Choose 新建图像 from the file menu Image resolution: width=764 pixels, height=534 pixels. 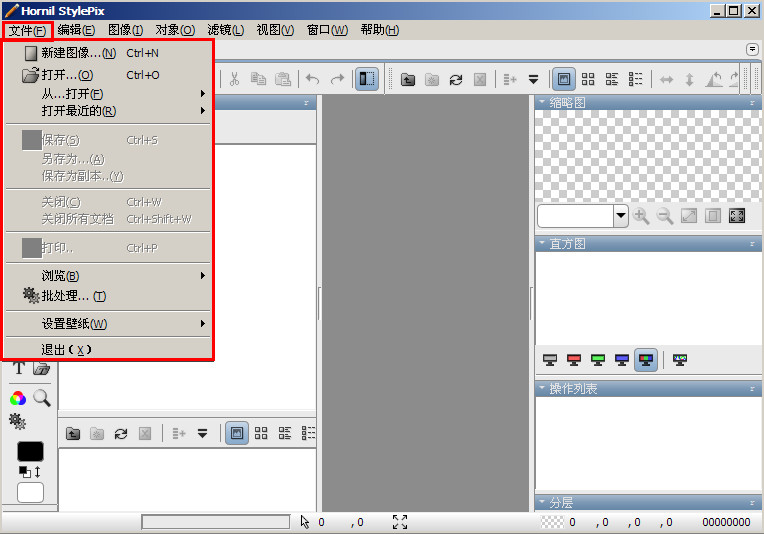[108, 53]
